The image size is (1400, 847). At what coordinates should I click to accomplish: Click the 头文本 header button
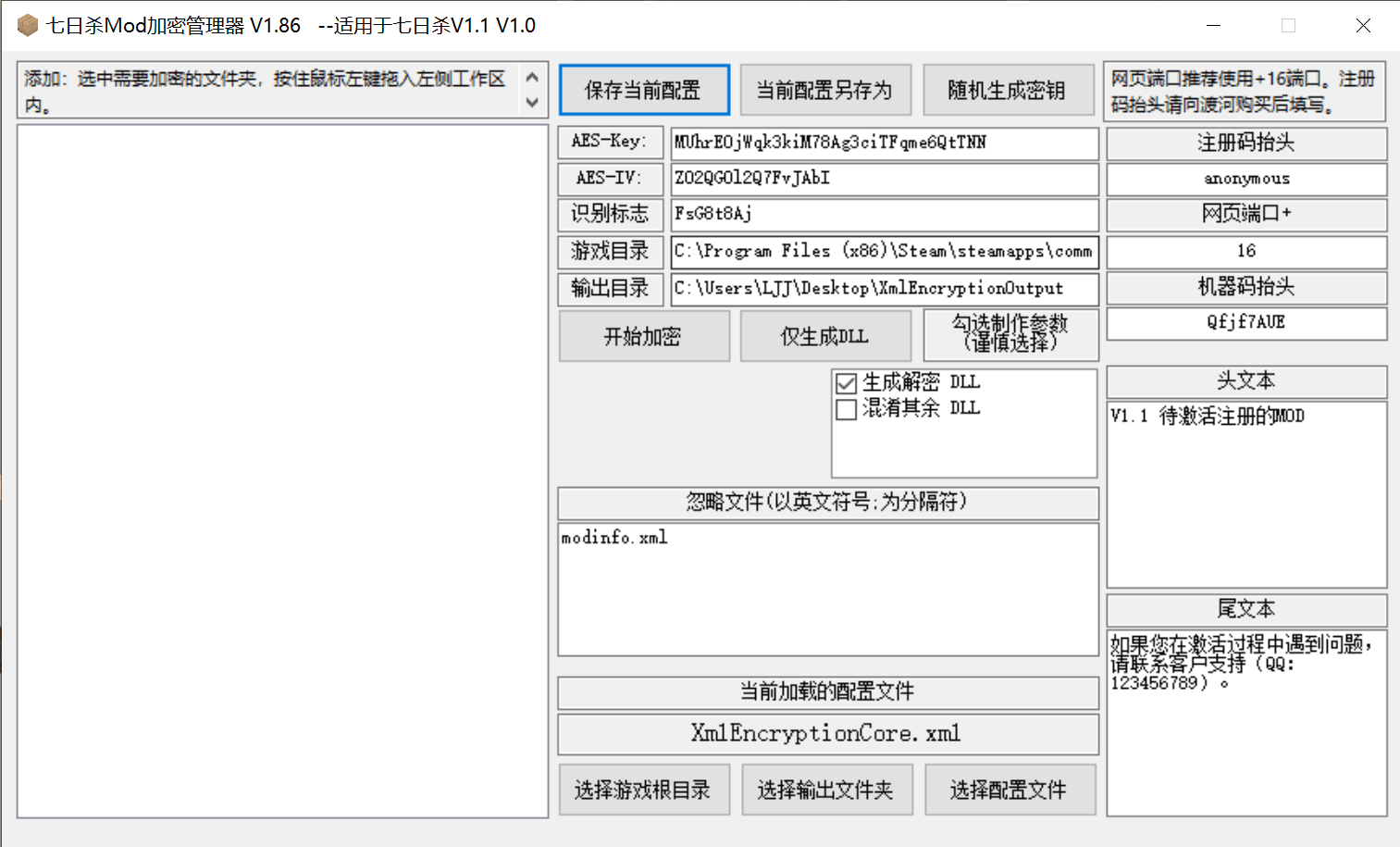[1246, 380]
